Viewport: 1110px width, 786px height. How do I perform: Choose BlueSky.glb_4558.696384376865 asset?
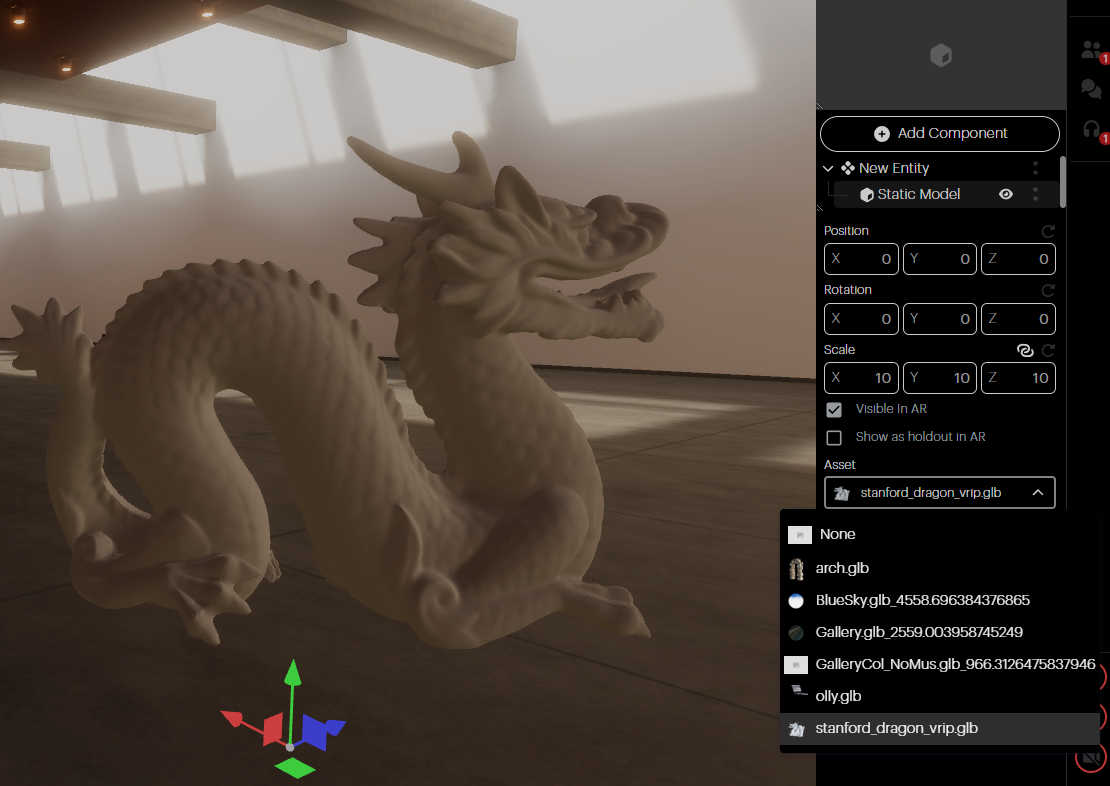pyautogui.click(x=939, y=600)
